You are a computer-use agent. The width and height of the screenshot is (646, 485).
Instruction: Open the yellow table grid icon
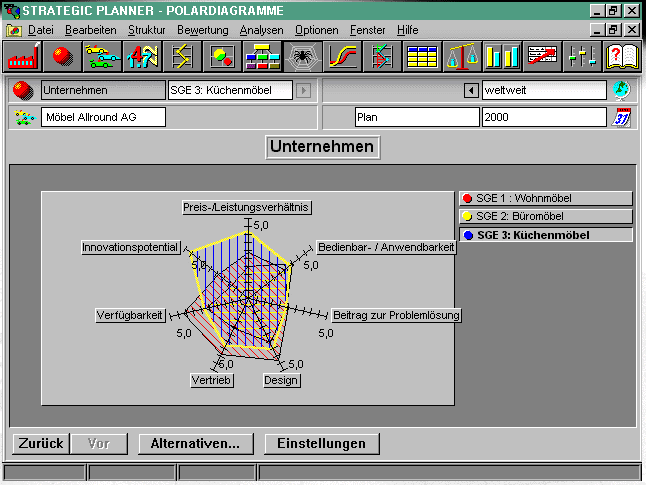(422, 56)
